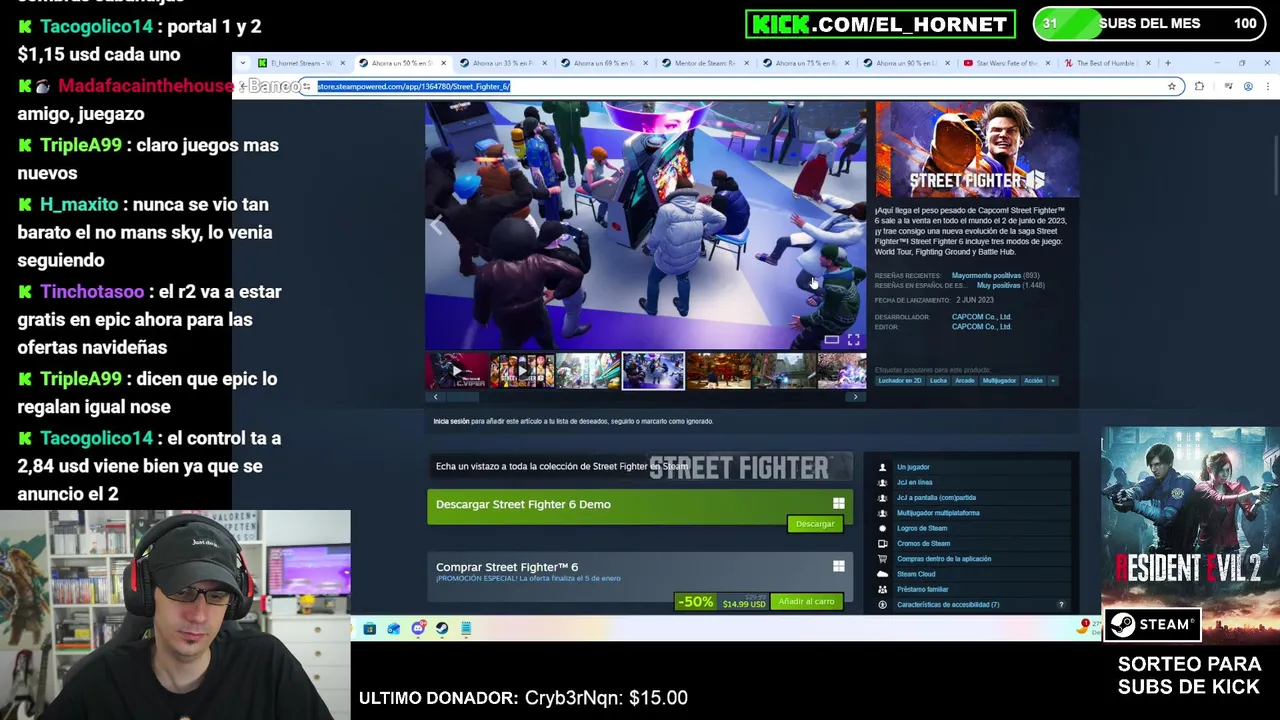Viewport: 1280px width, 720px height.
Task: Click CAPCOM Co., Ltd. editor link
Action: coord(981,327)
